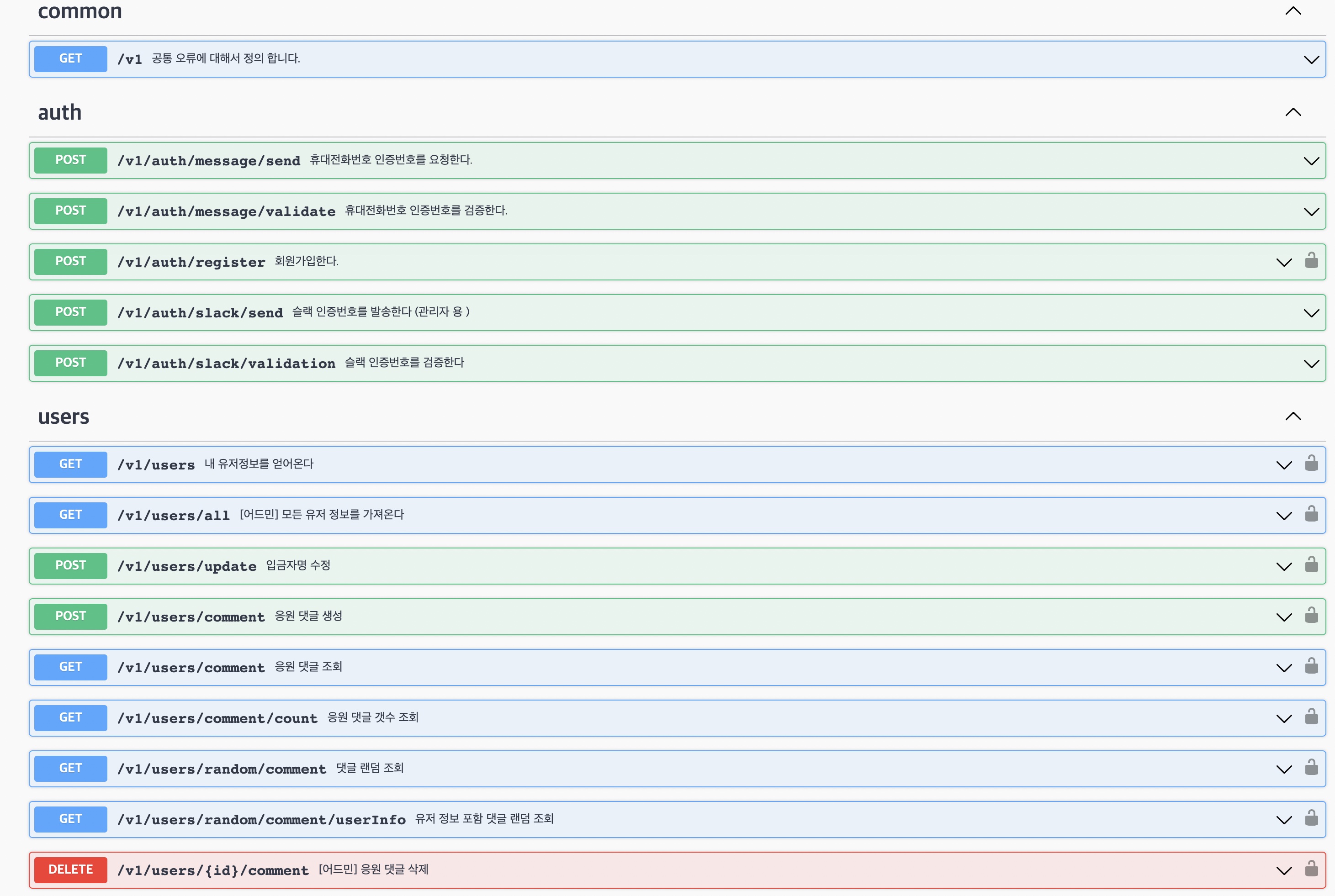This screenshot has height=896, width=1335.
Task: Expand /v1/auth/slack/validation chevron arrow
Action: point(1311,364)
